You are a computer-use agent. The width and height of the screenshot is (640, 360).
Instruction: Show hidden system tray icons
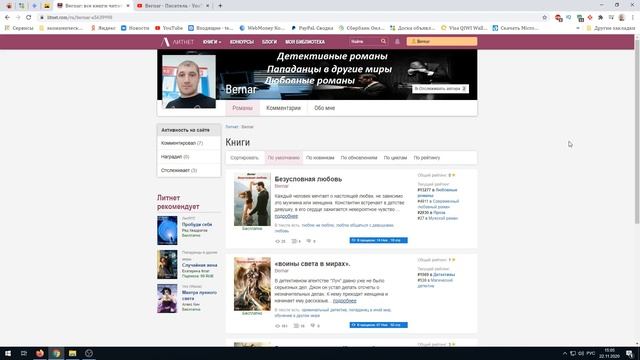565,353
